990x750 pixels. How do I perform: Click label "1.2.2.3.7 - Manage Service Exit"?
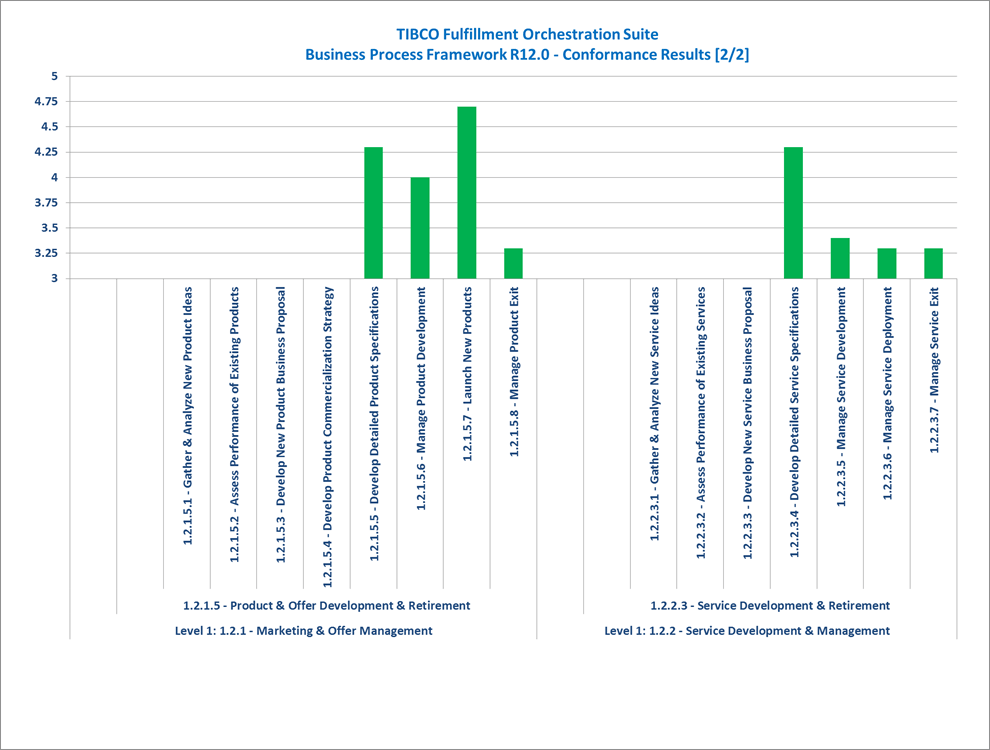click(x=934, y=369)
